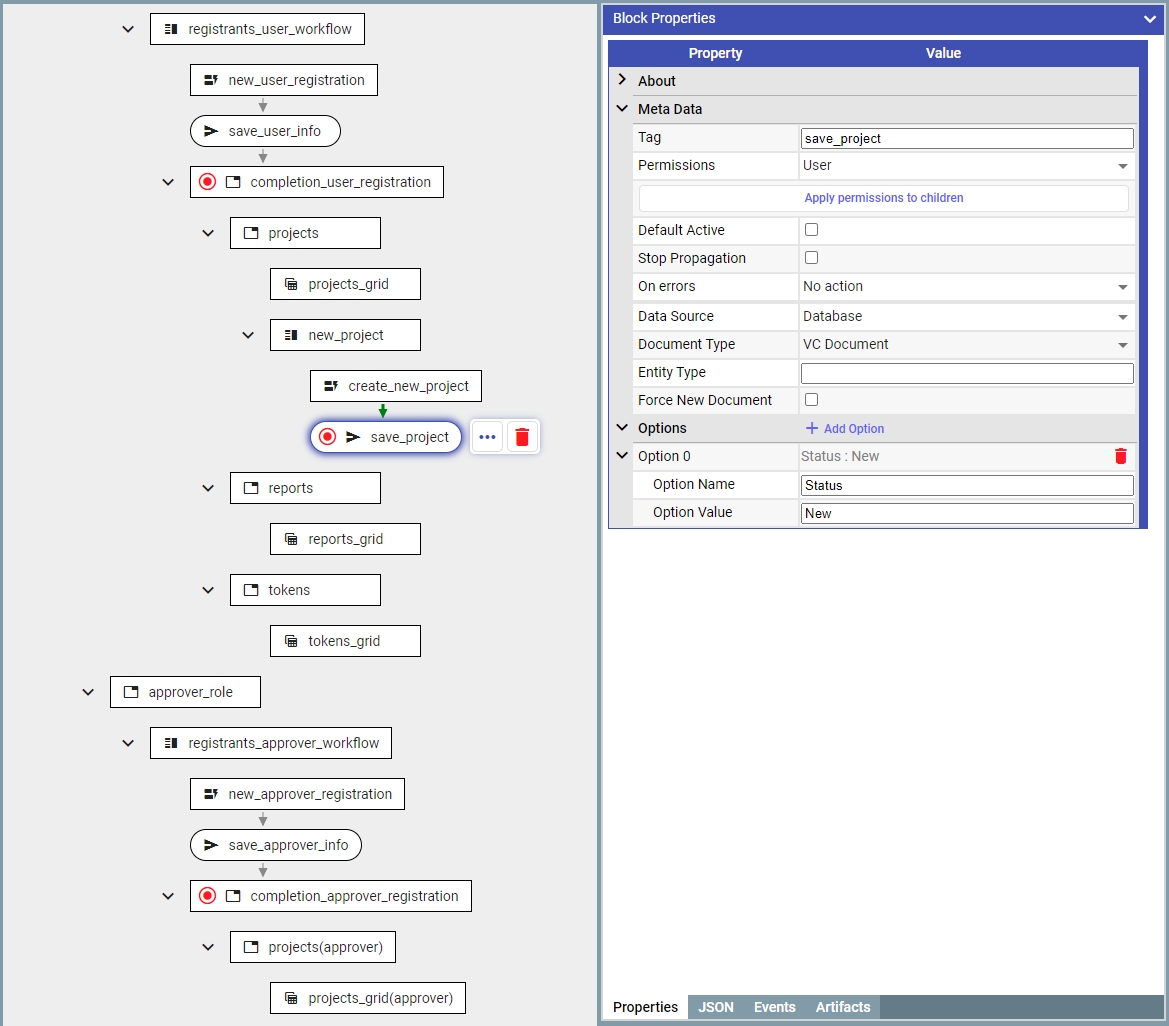
Task: Expand the About section
Action: point(622,80)
